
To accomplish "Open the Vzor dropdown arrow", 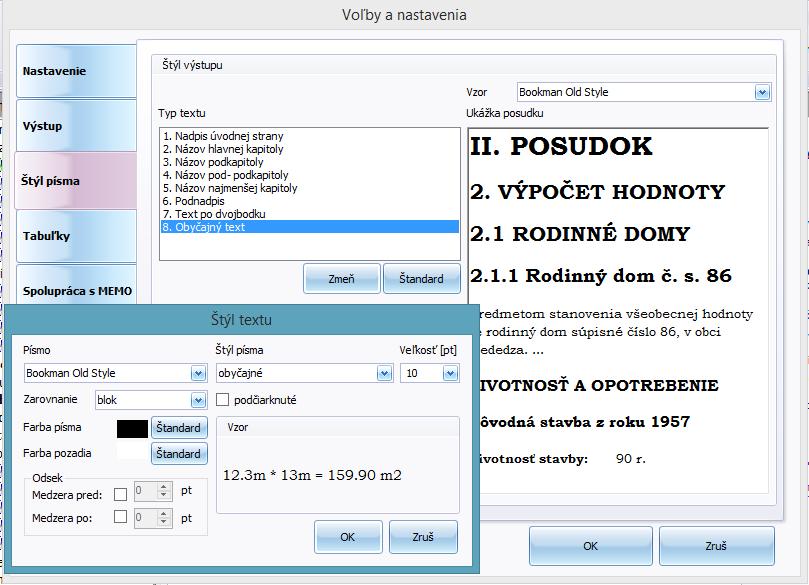I will (x=762, y=92).
